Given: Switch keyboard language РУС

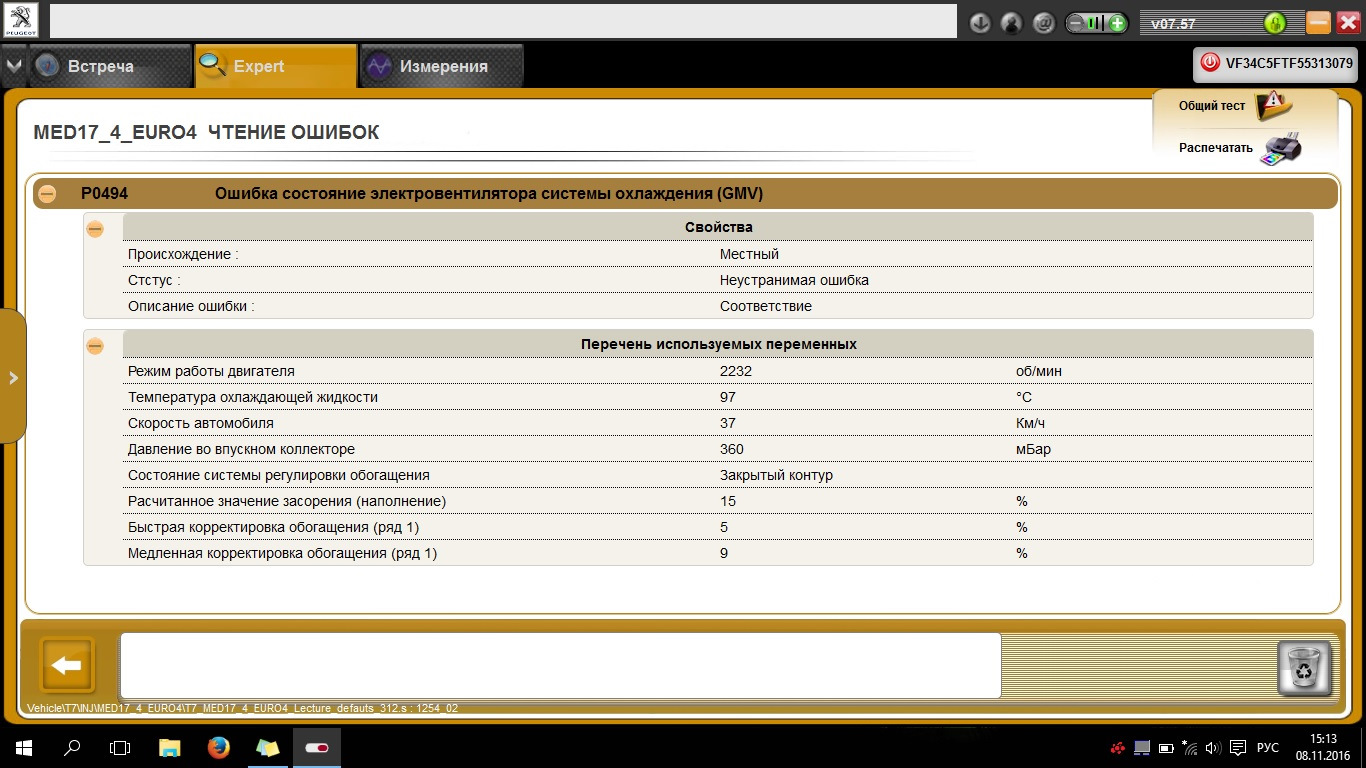Looking at the screenshot, I should tap(1268, 747).
